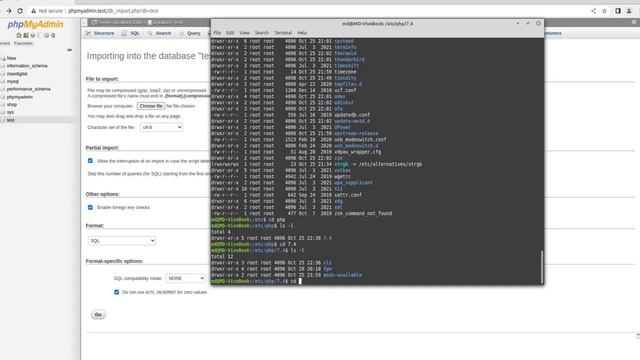
Task: Switch to the Structure tab
Action: [x=100, y=33]
